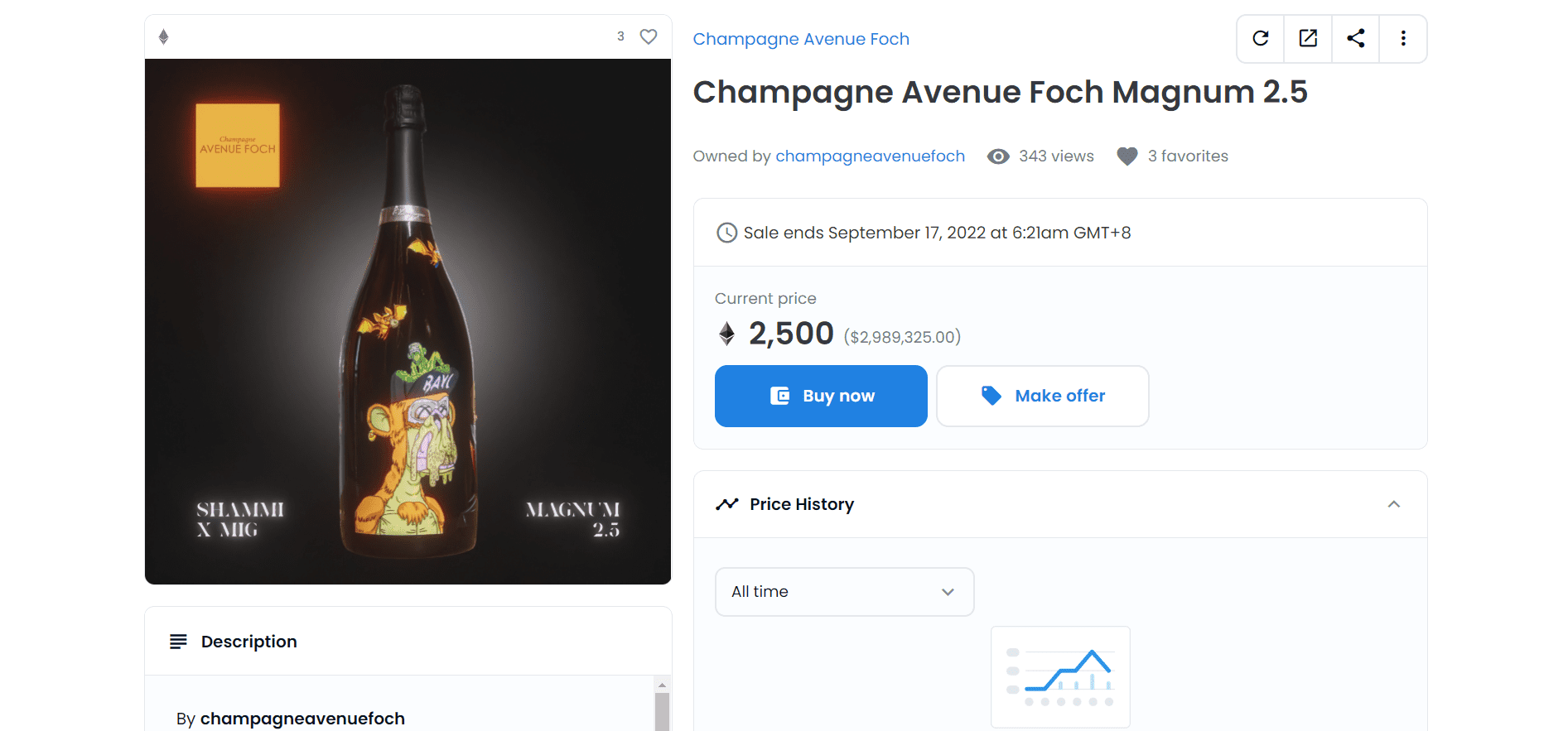Click the heart icon beside 3 favorites
Viewport: 1568px width, 731px height.
[1127, 156]
